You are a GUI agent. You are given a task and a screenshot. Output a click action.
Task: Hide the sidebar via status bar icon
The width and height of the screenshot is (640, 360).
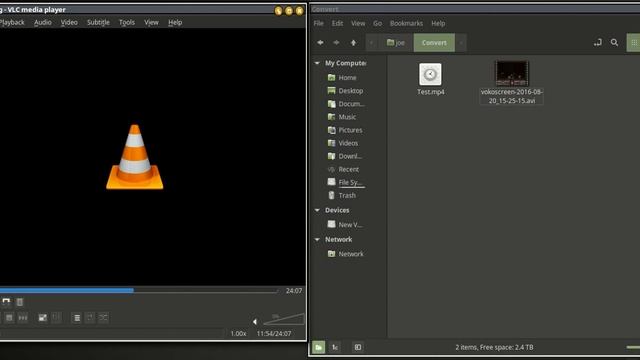[x=358, y=347]
